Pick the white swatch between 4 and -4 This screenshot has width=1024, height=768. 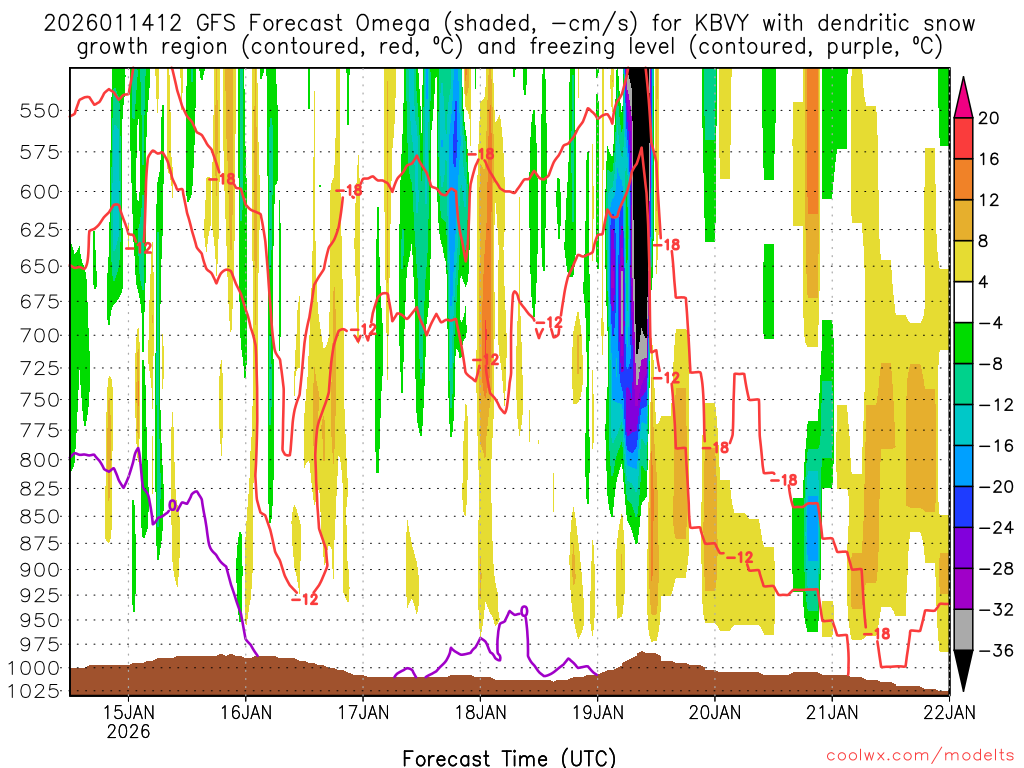965,302
